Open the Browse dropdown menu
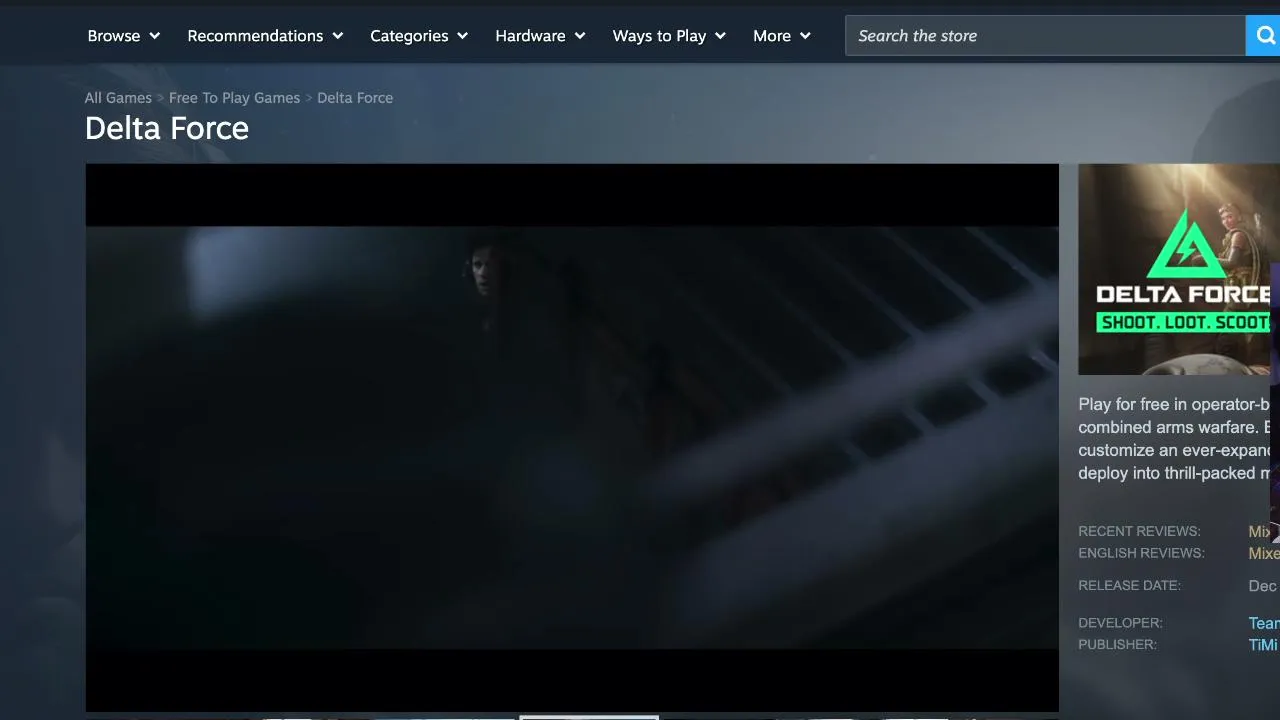This screenshot has height=720, width=1280. click(x=123, y=36)
